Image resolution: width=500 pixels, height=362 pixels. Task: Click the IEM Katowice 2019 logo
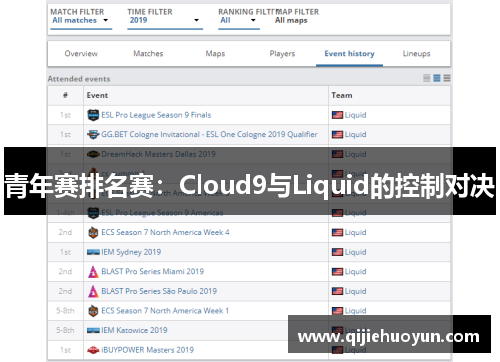click(93, 330)
